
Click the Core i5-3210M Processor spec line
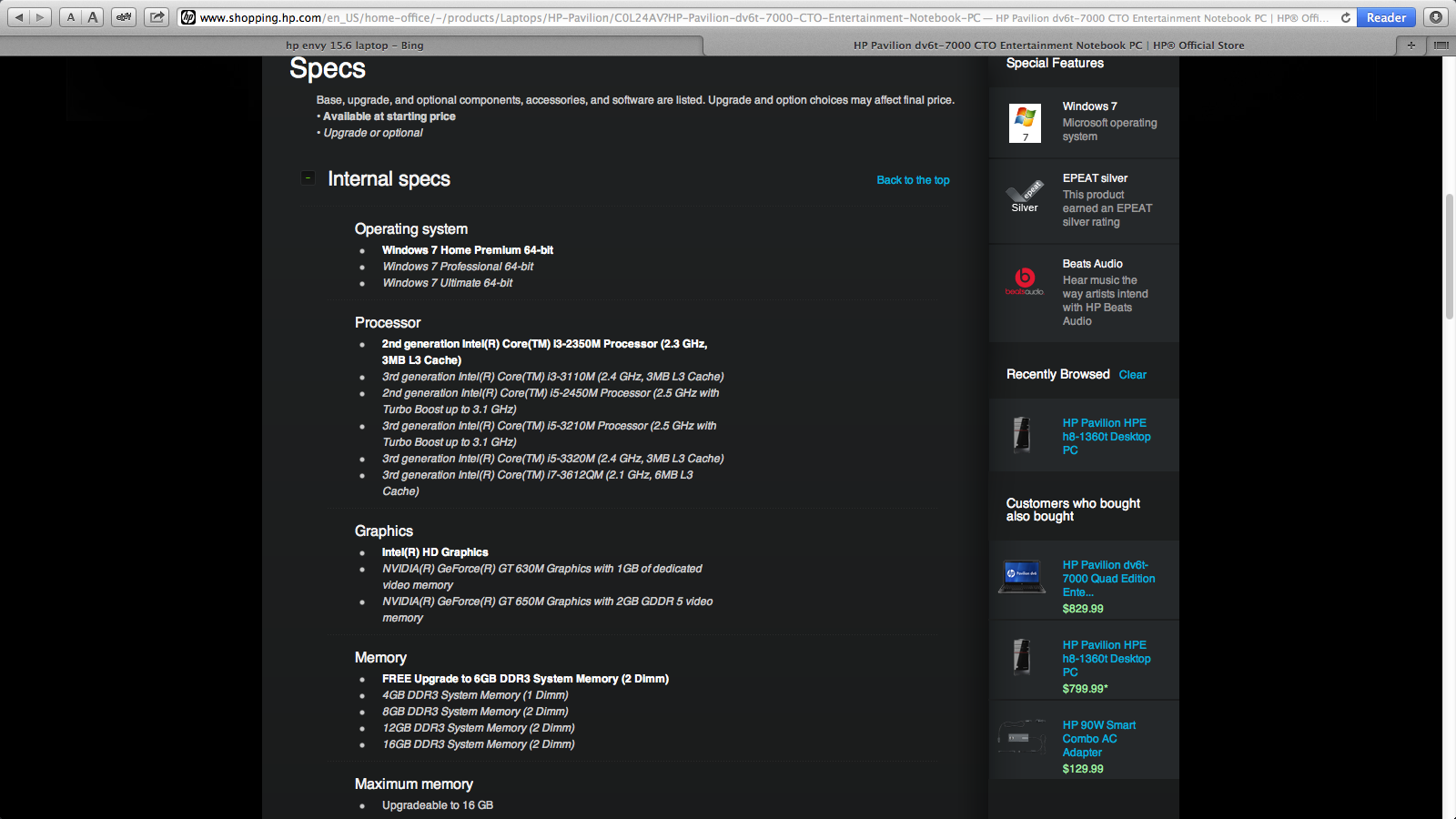(x=550, y=434)
